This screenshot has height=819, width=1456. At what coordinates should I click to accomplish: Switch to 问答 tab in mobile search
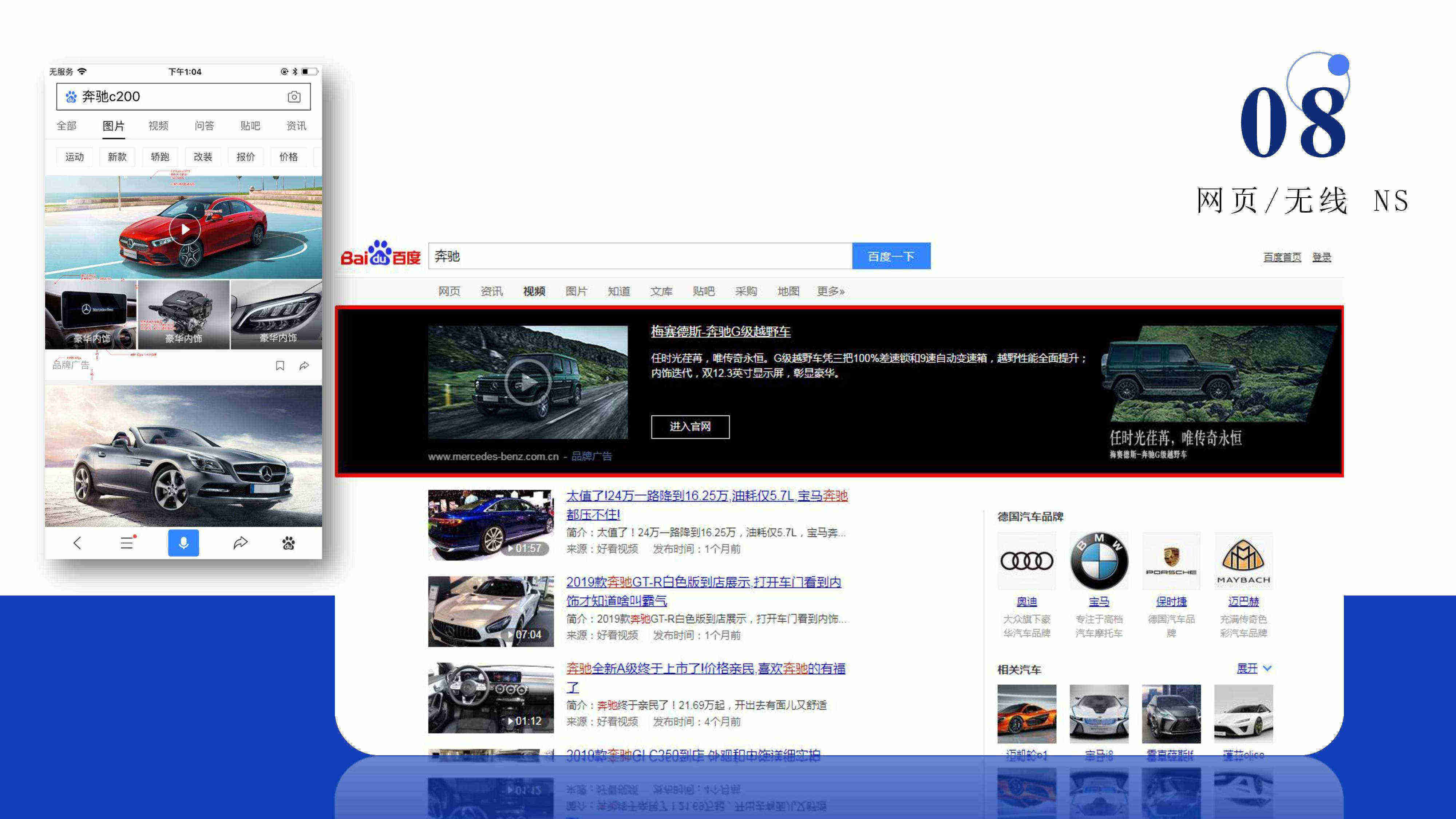tap(205, 126)
